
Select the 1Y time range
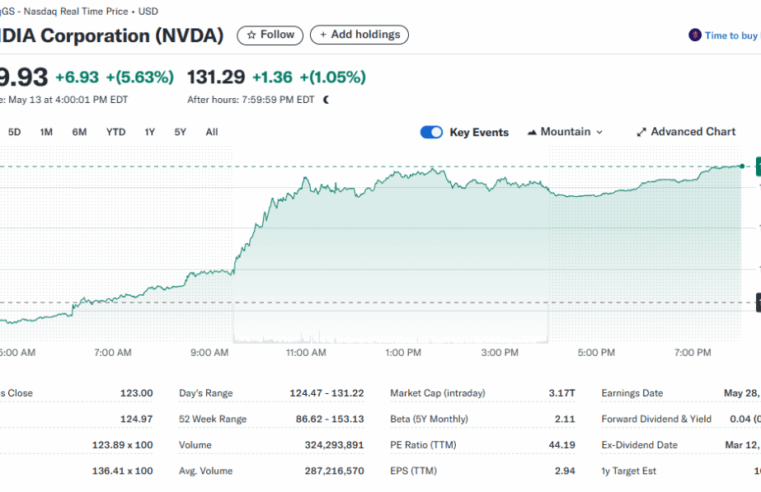coord(149,132)
